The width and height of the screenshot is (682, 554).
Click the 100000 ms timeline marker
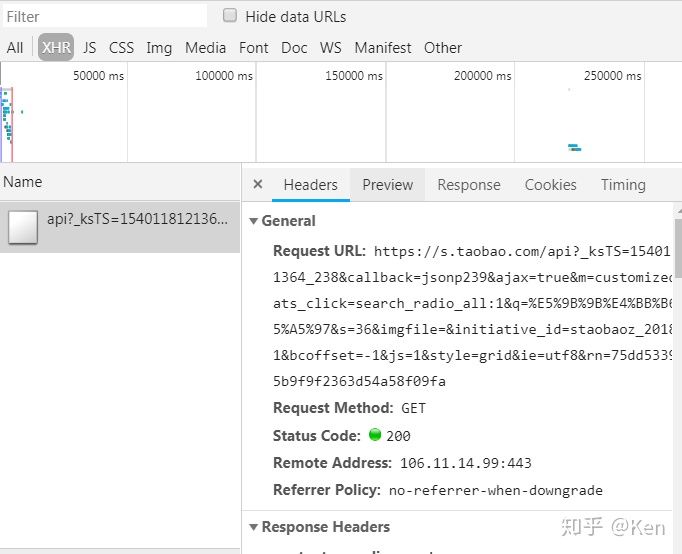point(224,76)
